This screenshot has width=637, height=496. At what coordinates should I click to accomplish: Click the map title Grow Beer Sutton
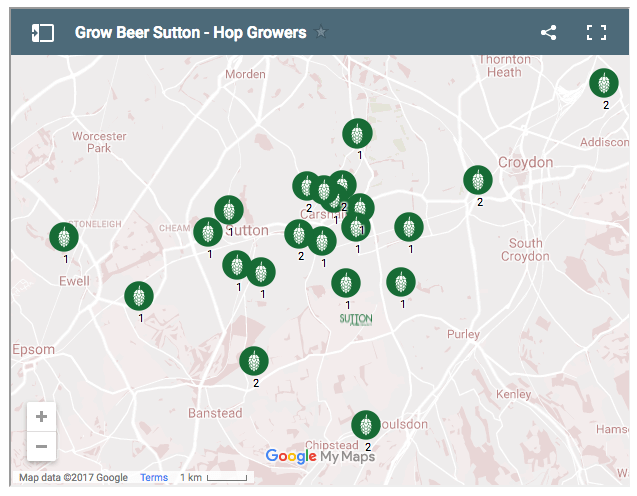click(191, 32)
